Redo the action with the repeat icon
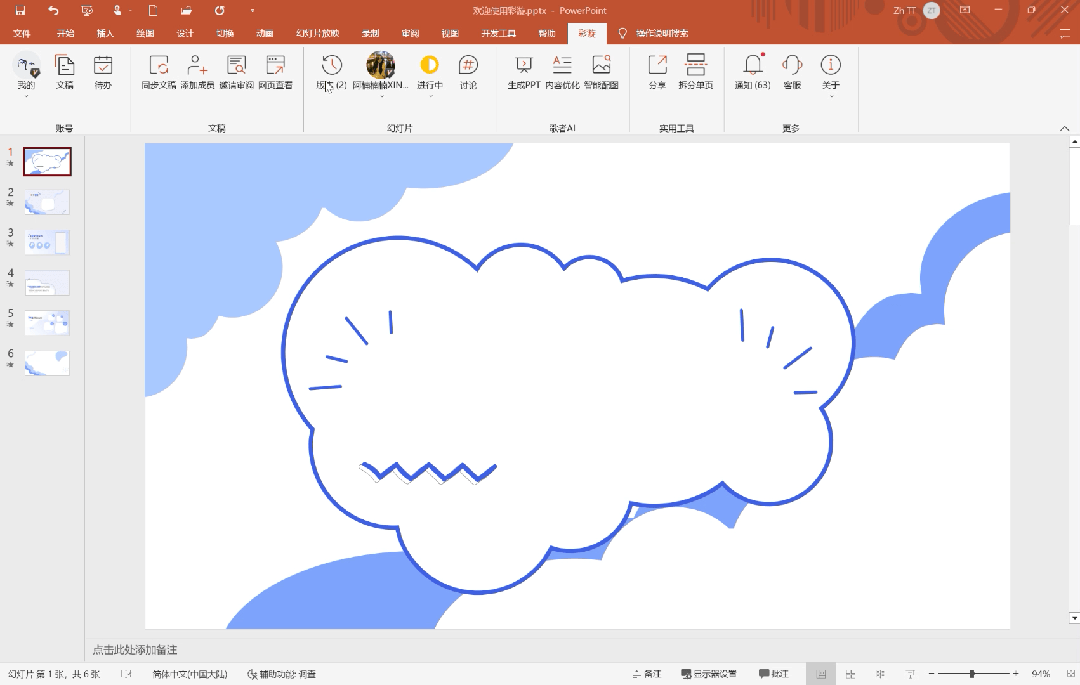 coord(220,10)
